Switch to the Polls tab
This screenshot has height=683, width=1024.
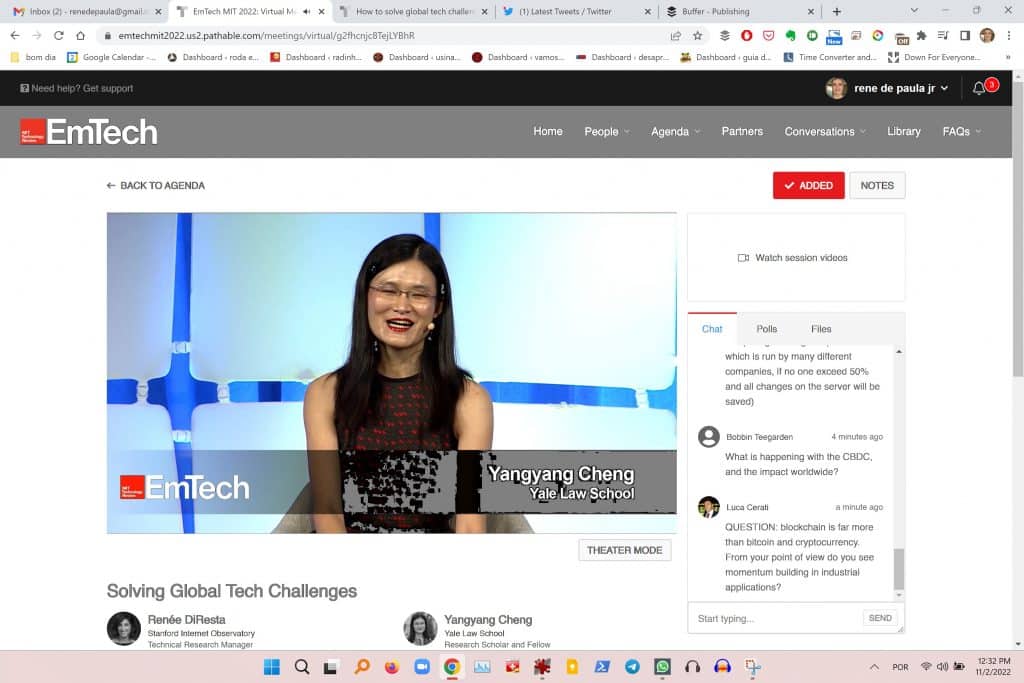[x=766, y=329]
